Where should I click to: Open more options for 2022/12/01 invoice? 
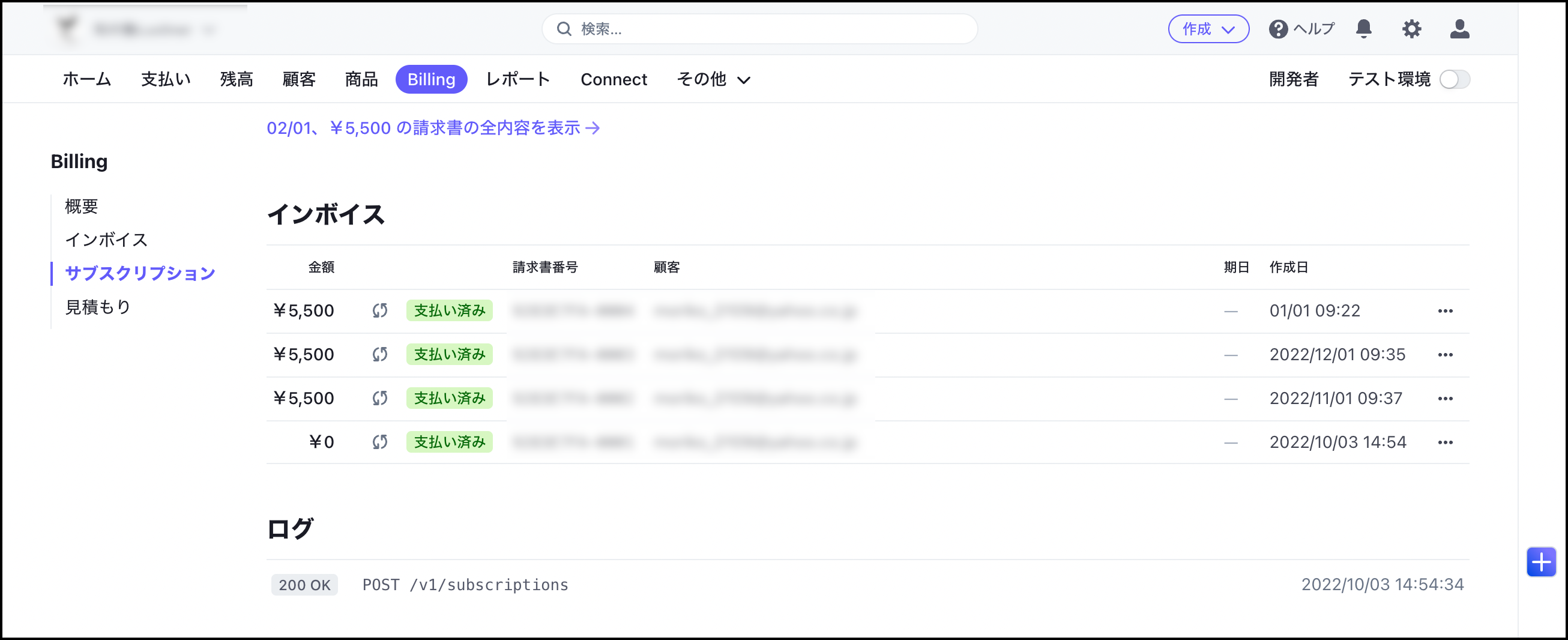(1445, 354)
